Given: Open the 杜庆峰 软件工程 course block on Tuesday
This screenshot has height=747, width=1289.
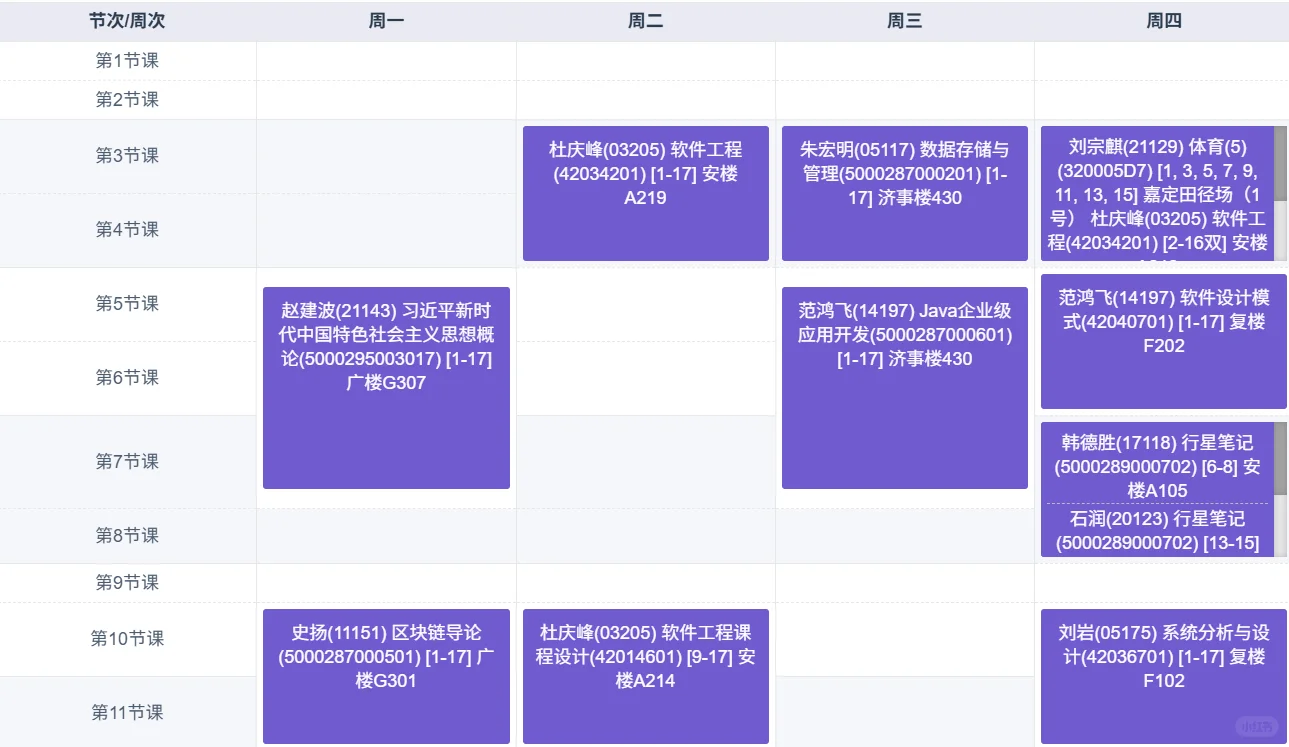Looking at the screenshot, I should 645,193.
